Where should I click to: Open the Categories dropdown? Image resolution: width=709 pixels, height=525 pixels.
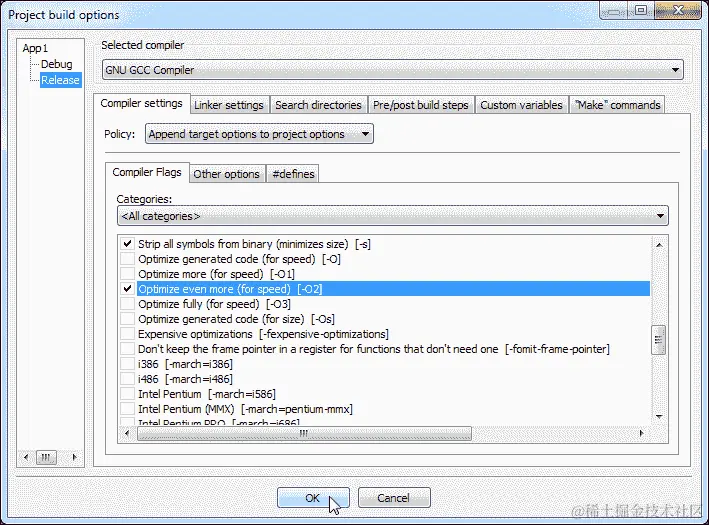pos(392,216)
